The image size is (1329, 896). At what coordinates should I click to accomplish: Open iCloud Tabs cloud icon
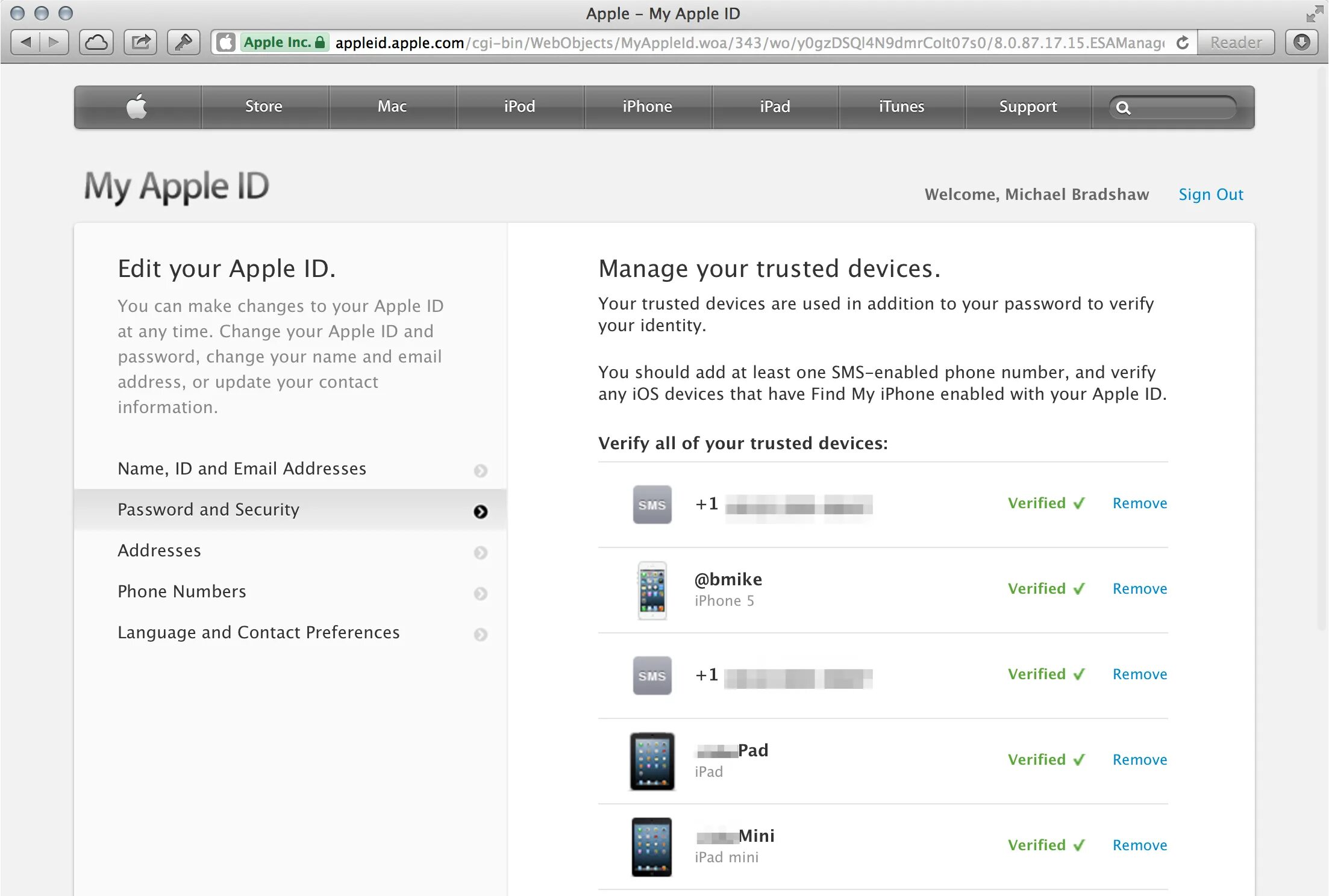coord(96,42)
